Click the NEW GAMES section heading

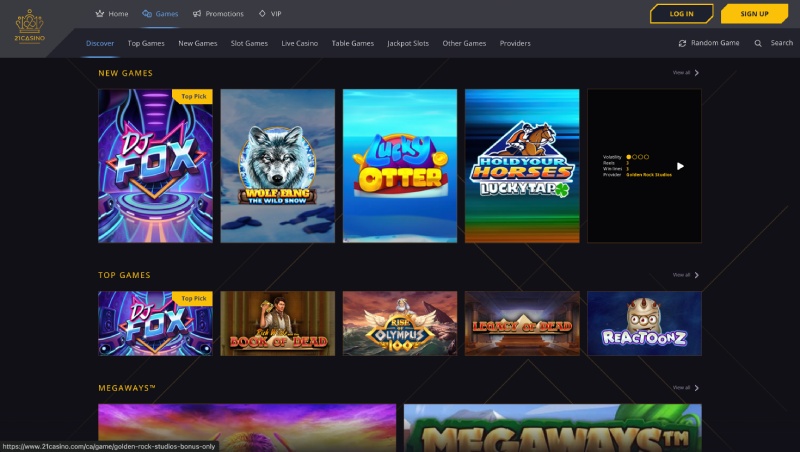[126, 73]
